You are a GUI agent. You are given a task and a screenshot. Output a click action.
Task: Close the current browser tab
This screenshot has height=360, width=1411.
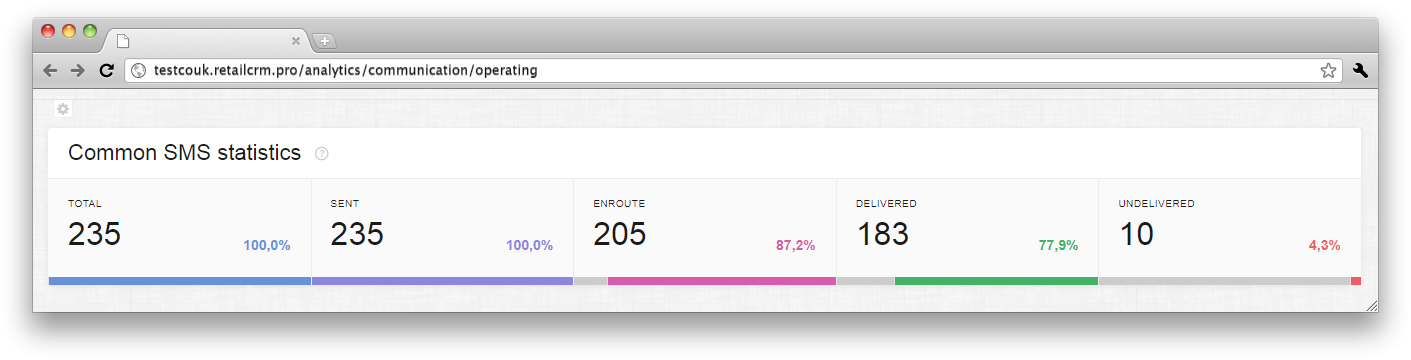click(x=296, y=41)
